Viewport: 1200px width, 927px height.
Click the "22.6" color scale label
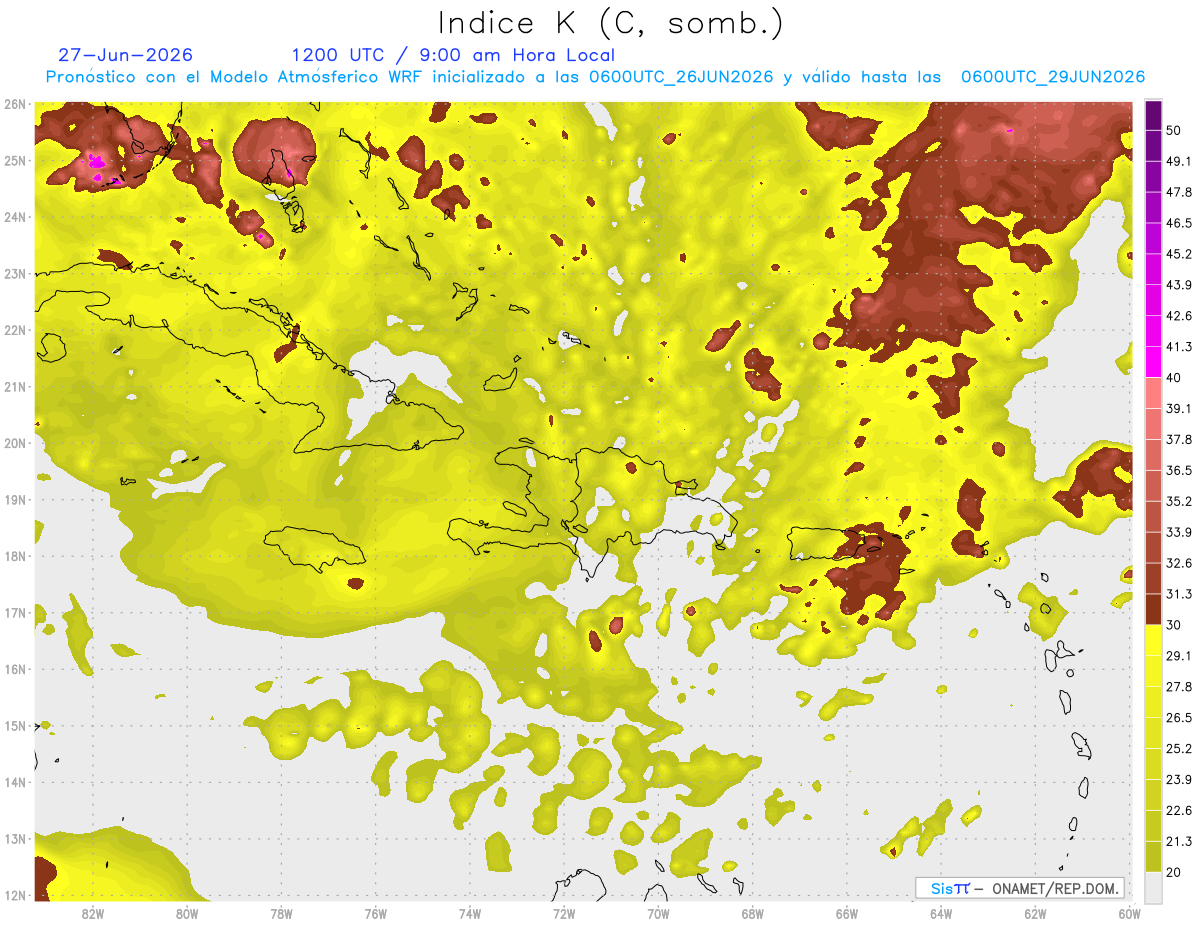point(1178,811)
